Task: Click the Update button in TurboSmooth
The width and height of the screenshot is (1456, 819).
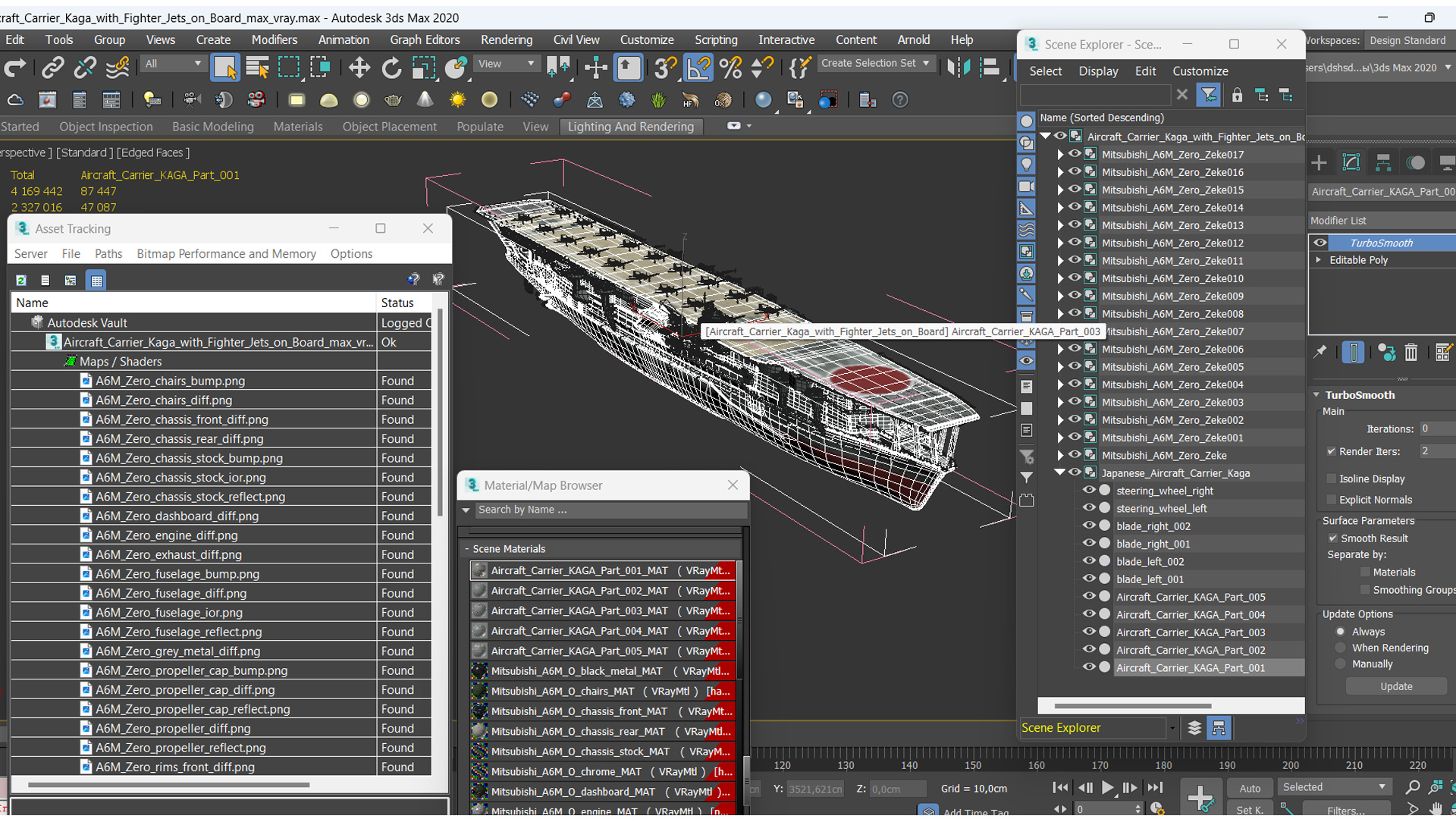Action: tap(1396, 686)
